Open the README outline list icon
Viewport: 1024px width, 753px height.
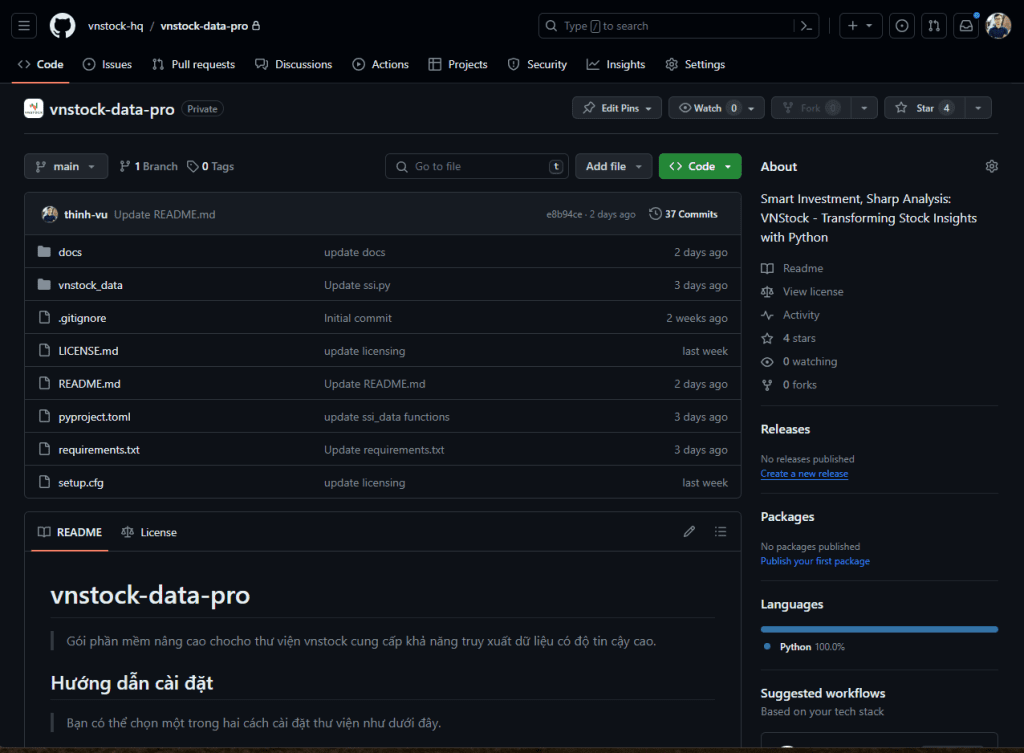click(x=720, y=531)
